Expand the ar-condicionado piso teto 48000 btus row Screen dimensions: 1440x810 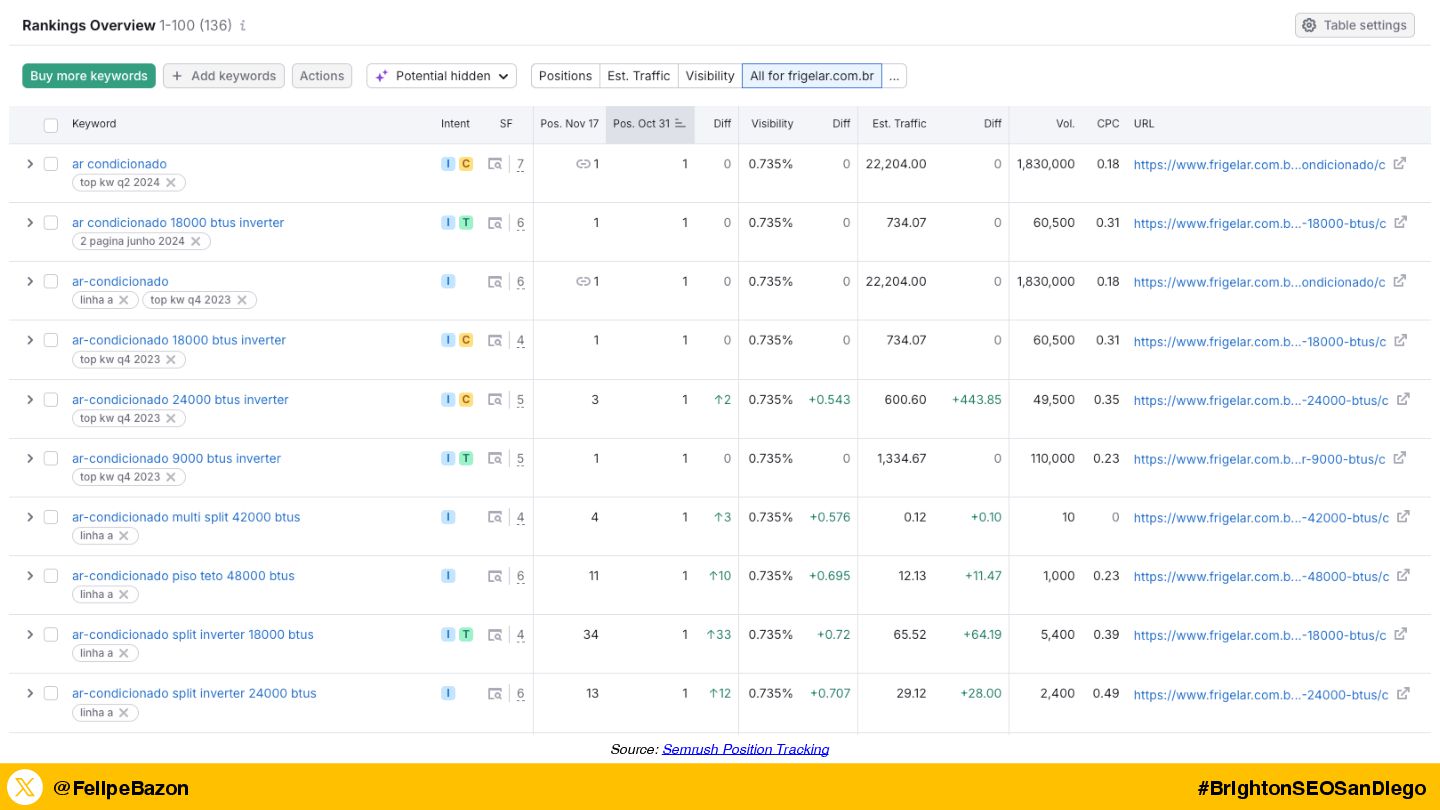pos(30,576)
